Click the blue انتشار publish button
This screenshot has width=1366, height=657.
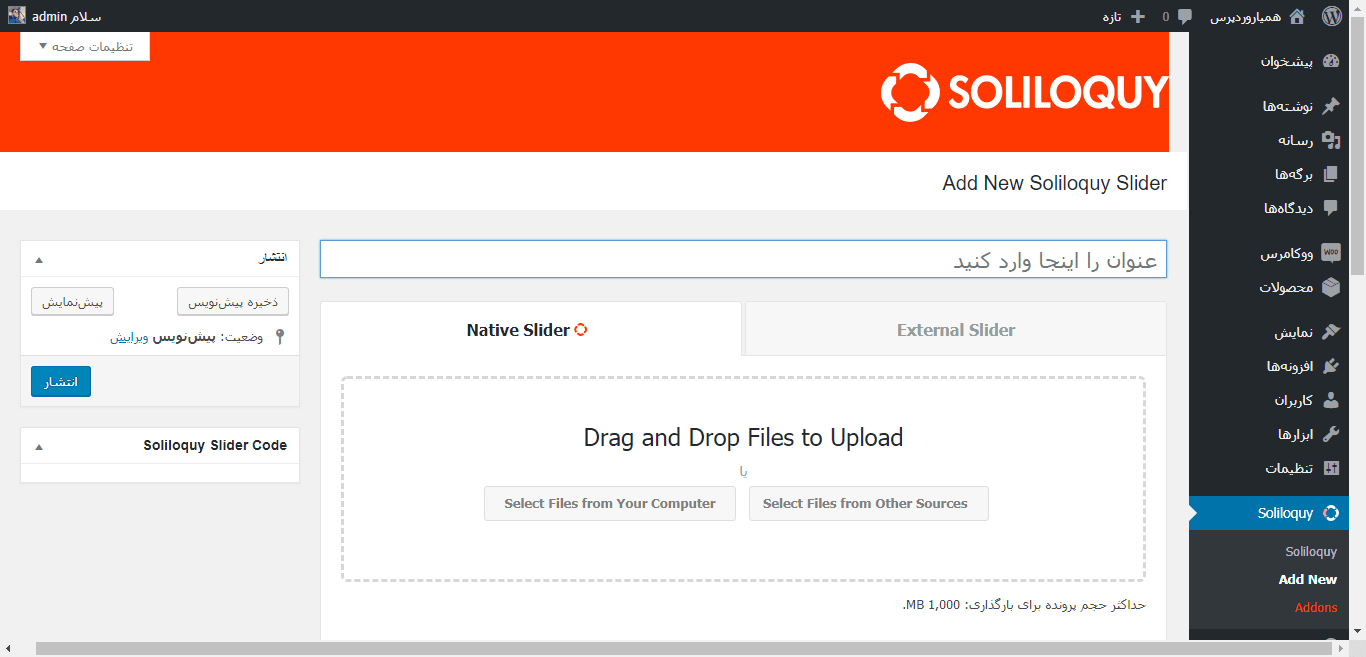point(61,381)
